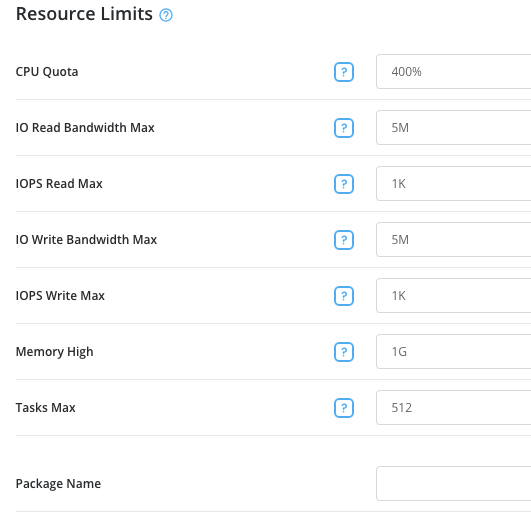Show help for CPU Quota
Viewport: 531px width, 524px height.
(x=344, y=72)
